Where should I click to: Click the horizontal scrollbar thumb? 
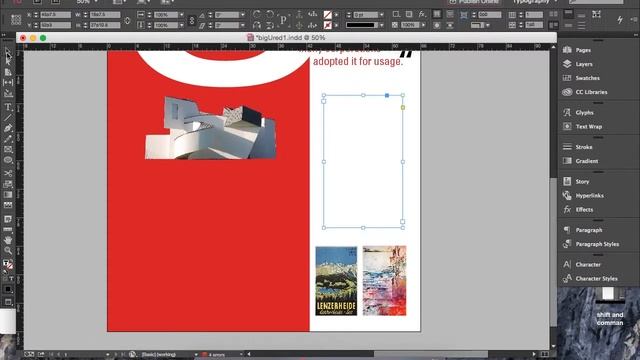[431, 354]
